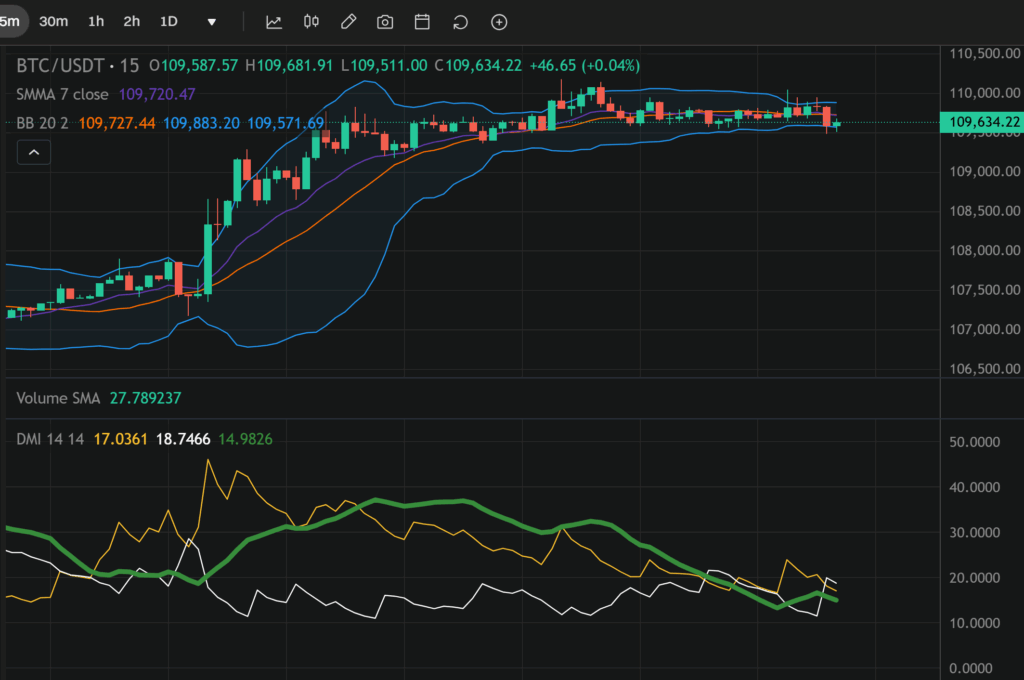The width and height of the screenshot is (1024, 680).
Task: Switch to the 30m timeframe
Action: pos(54,22)
